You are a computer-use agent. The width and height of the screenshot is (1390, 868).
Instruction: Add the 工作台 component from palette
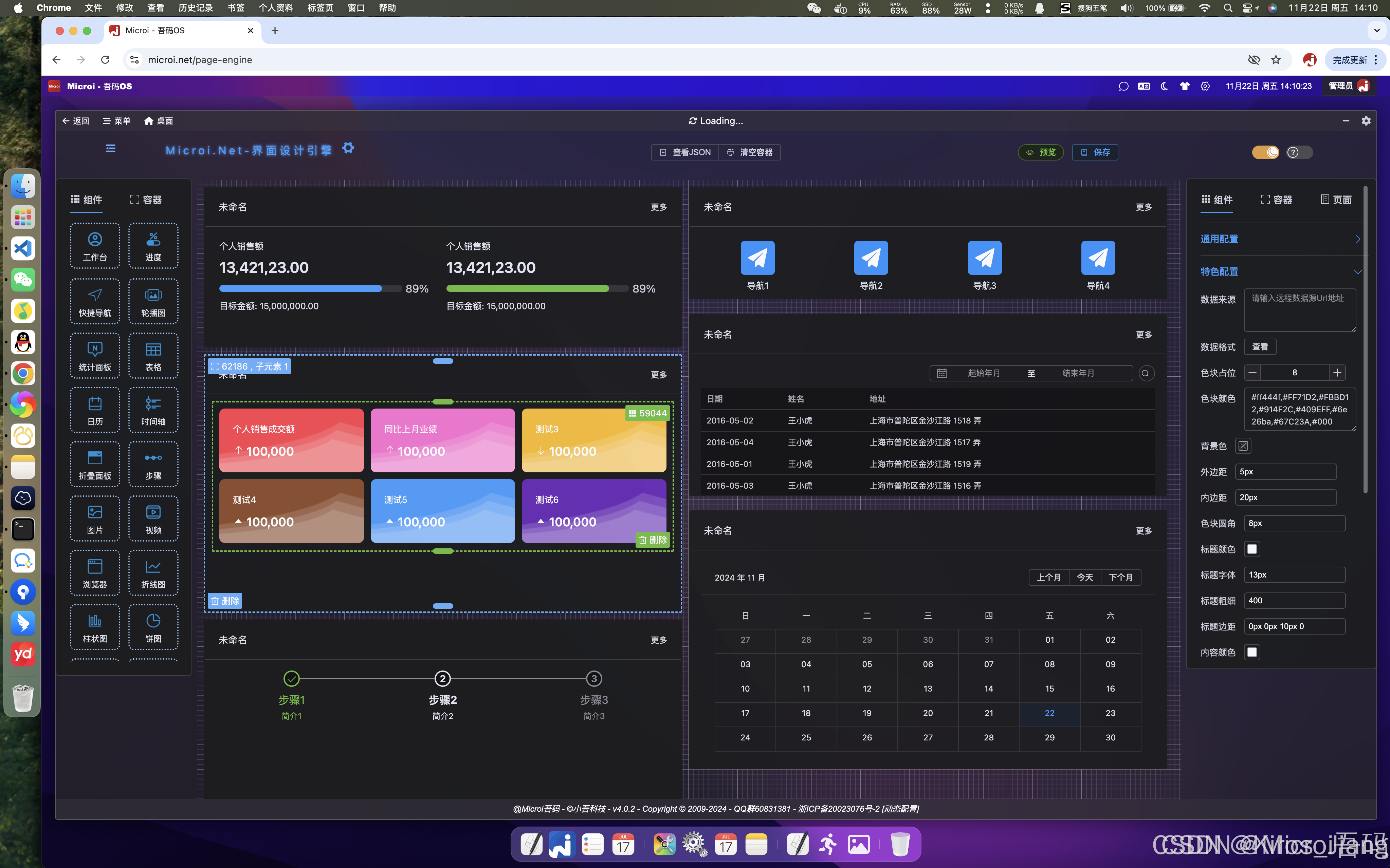[x=95, y=246]
